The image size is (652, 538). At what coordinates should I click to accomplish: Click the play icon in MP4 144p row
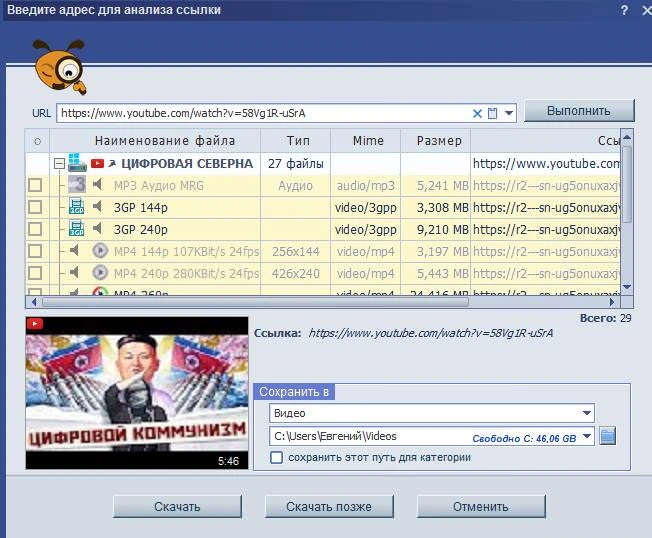click(100, 251)
